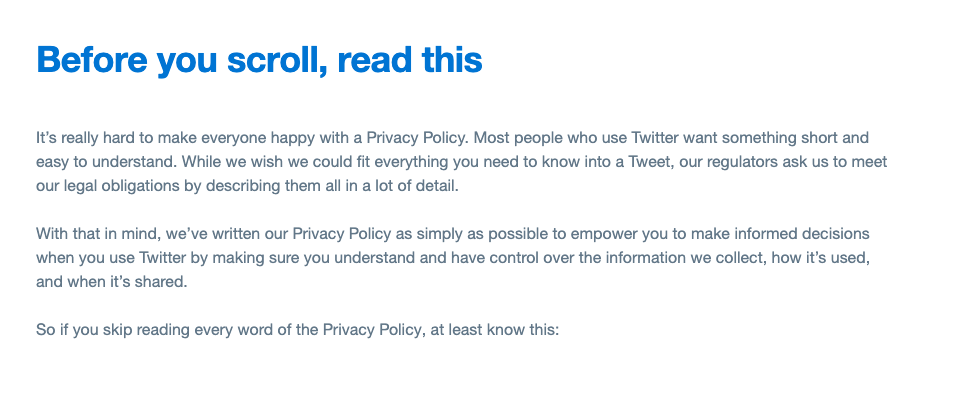Click the "Before you scroll, read this" heading
The image size is (957, 409).
pos(259,60)
